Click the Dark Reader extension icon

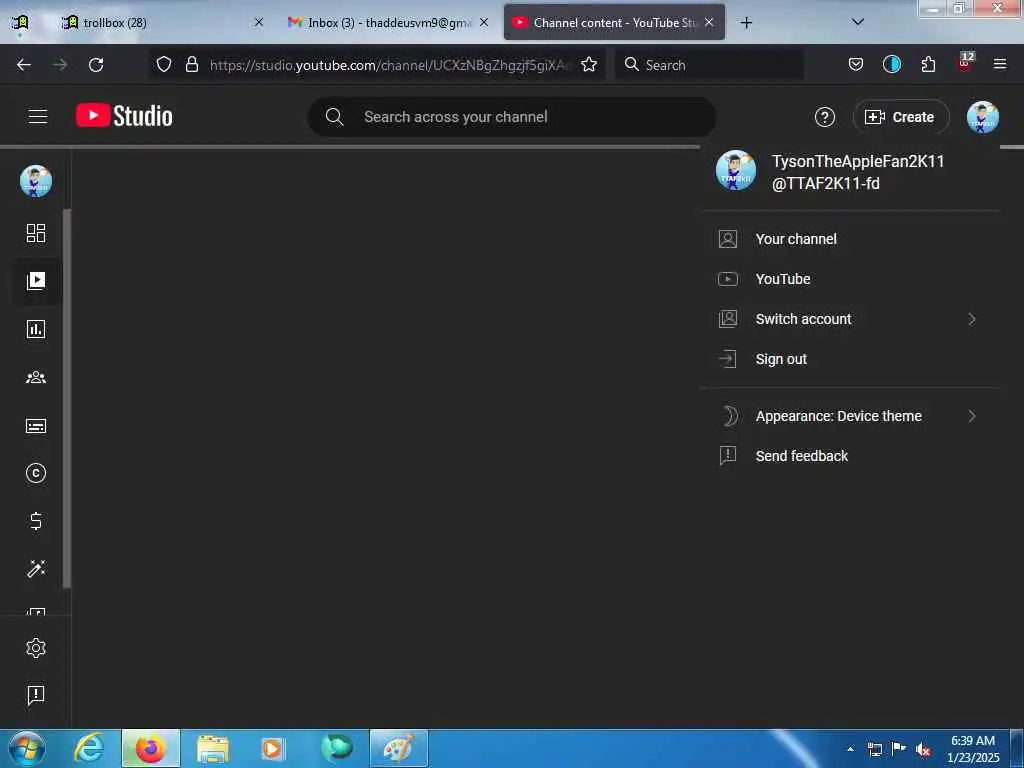click(891, 64)
